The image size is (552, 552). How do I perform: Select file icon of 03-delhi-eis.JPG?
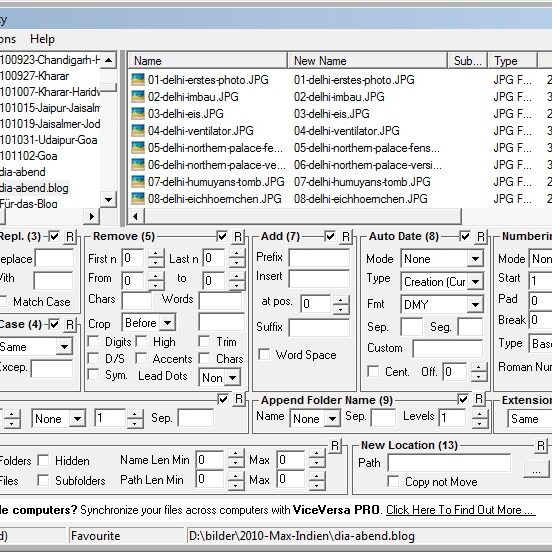click(x=138, y=113)
